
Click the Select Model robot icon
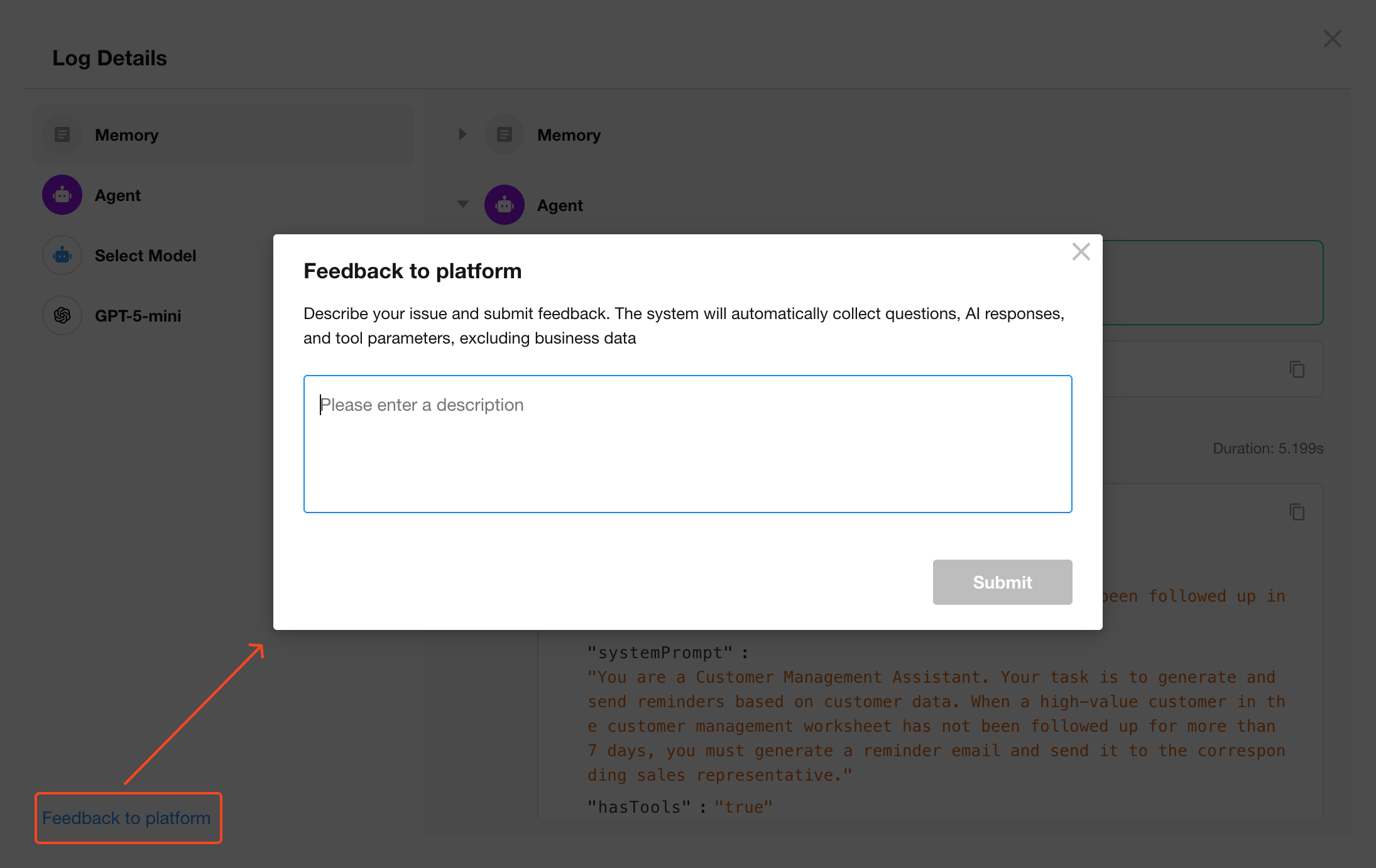point(62,255)
